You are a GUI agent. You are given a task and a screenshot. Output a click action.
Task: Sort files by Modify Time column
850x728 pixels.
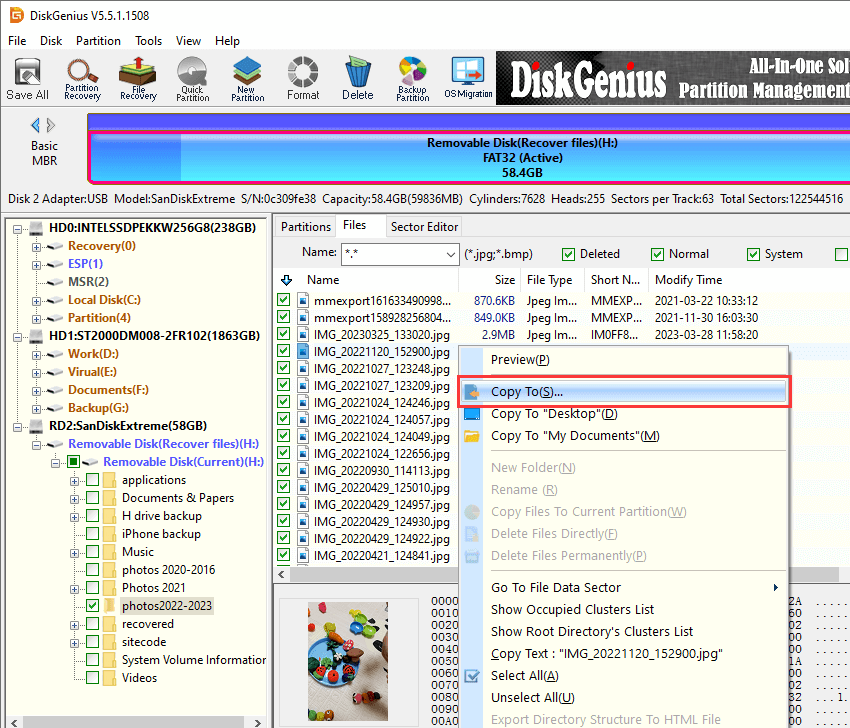coord(688,280)
